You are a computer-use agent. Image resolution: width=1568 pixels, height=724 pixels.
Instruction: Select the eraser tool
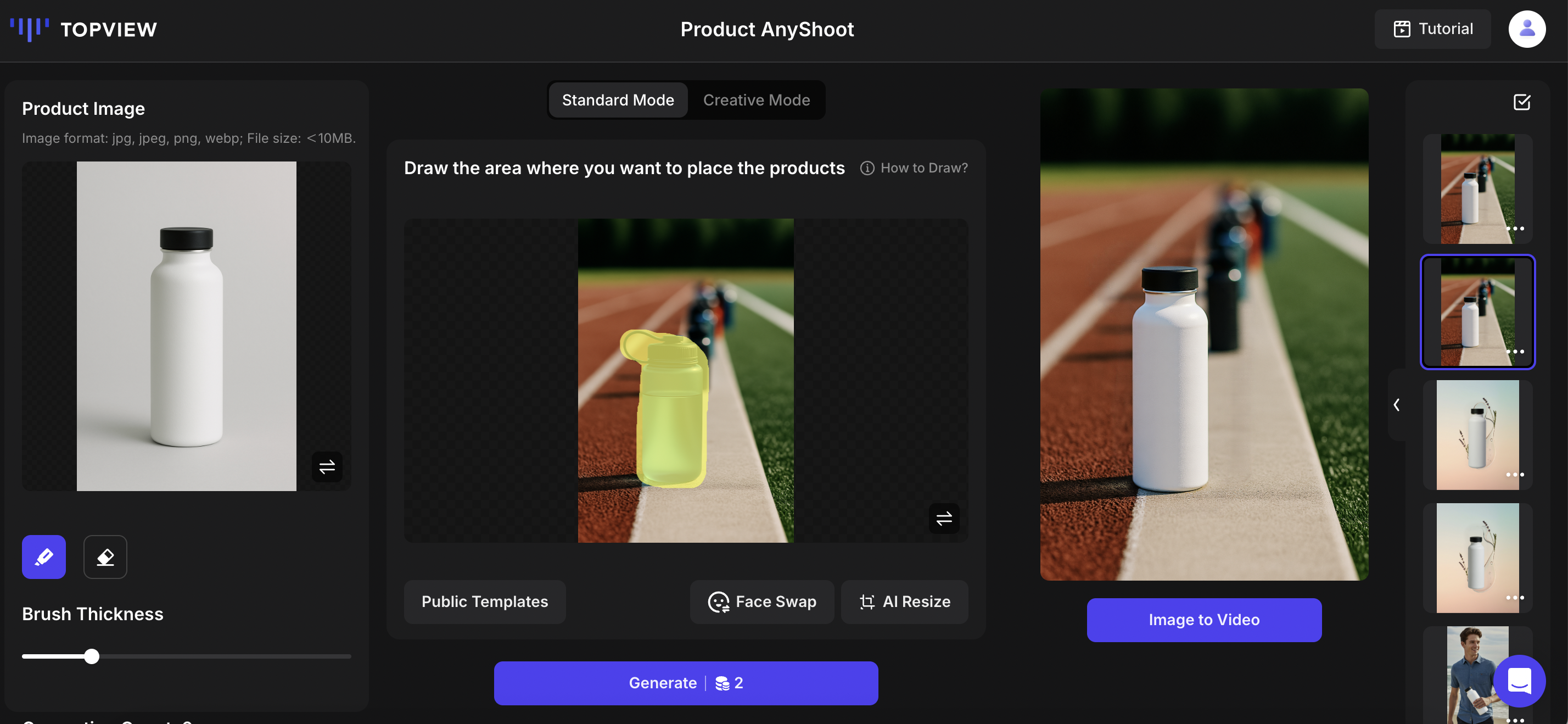[x=105, y=556]
